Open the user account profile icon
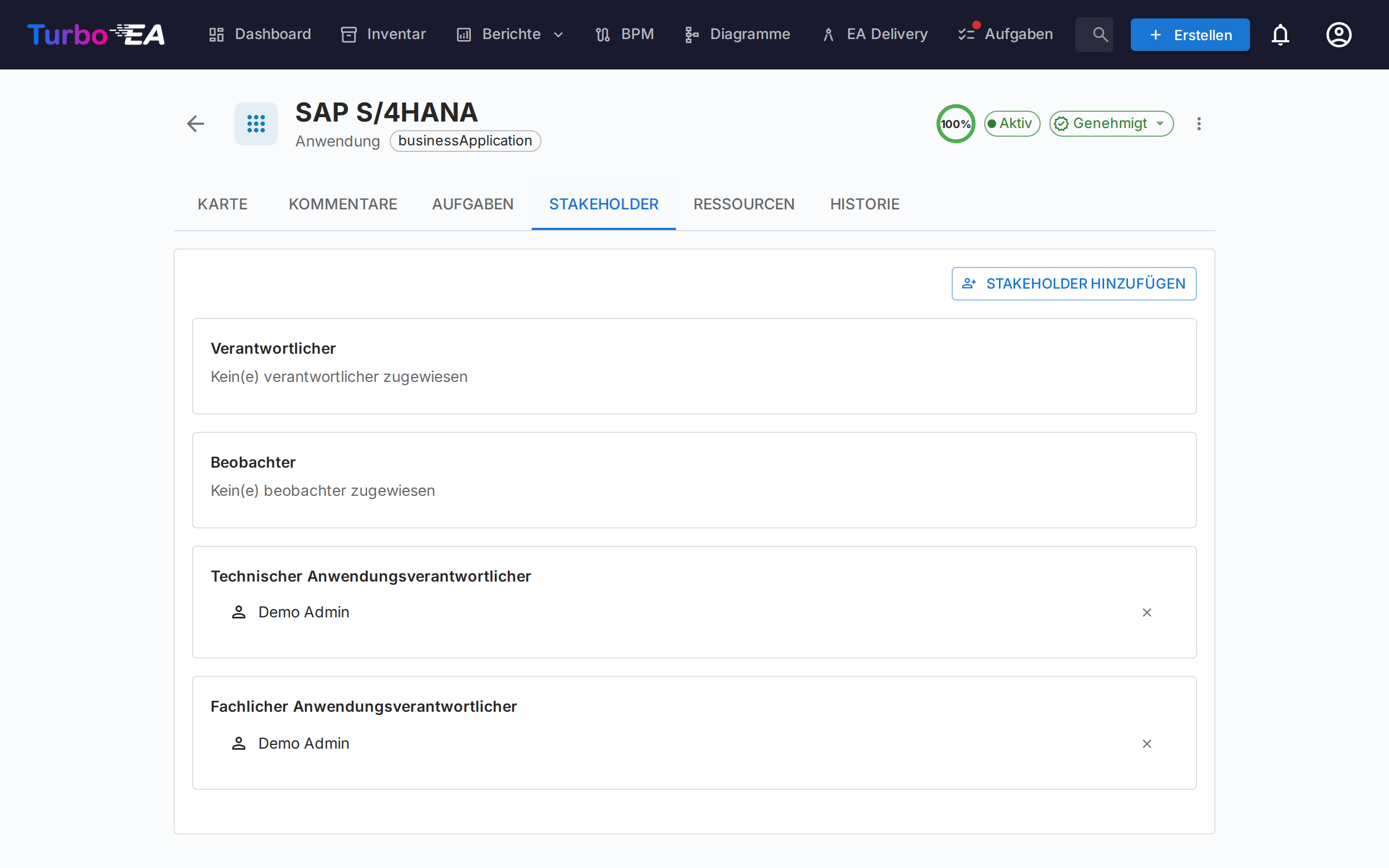Viewport: 1389px width, 868px height. click(1339, 34)
